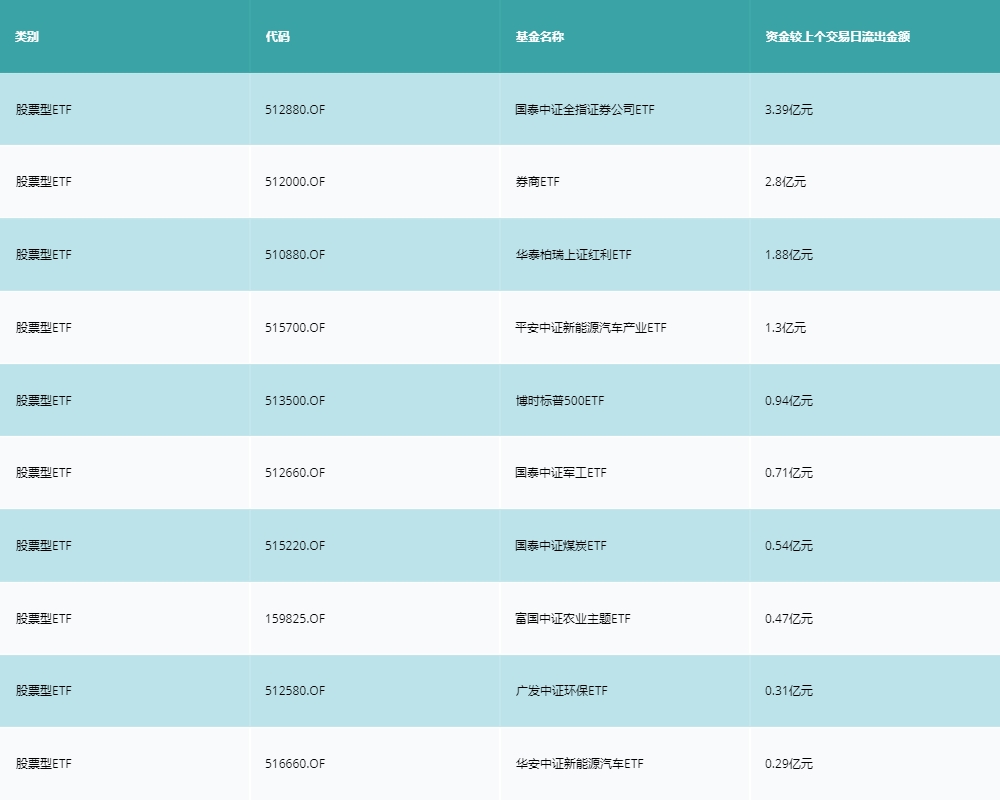The image size is (1000, 800).
Task: Select the fund code 512000.OF
Action: (293, 182)
